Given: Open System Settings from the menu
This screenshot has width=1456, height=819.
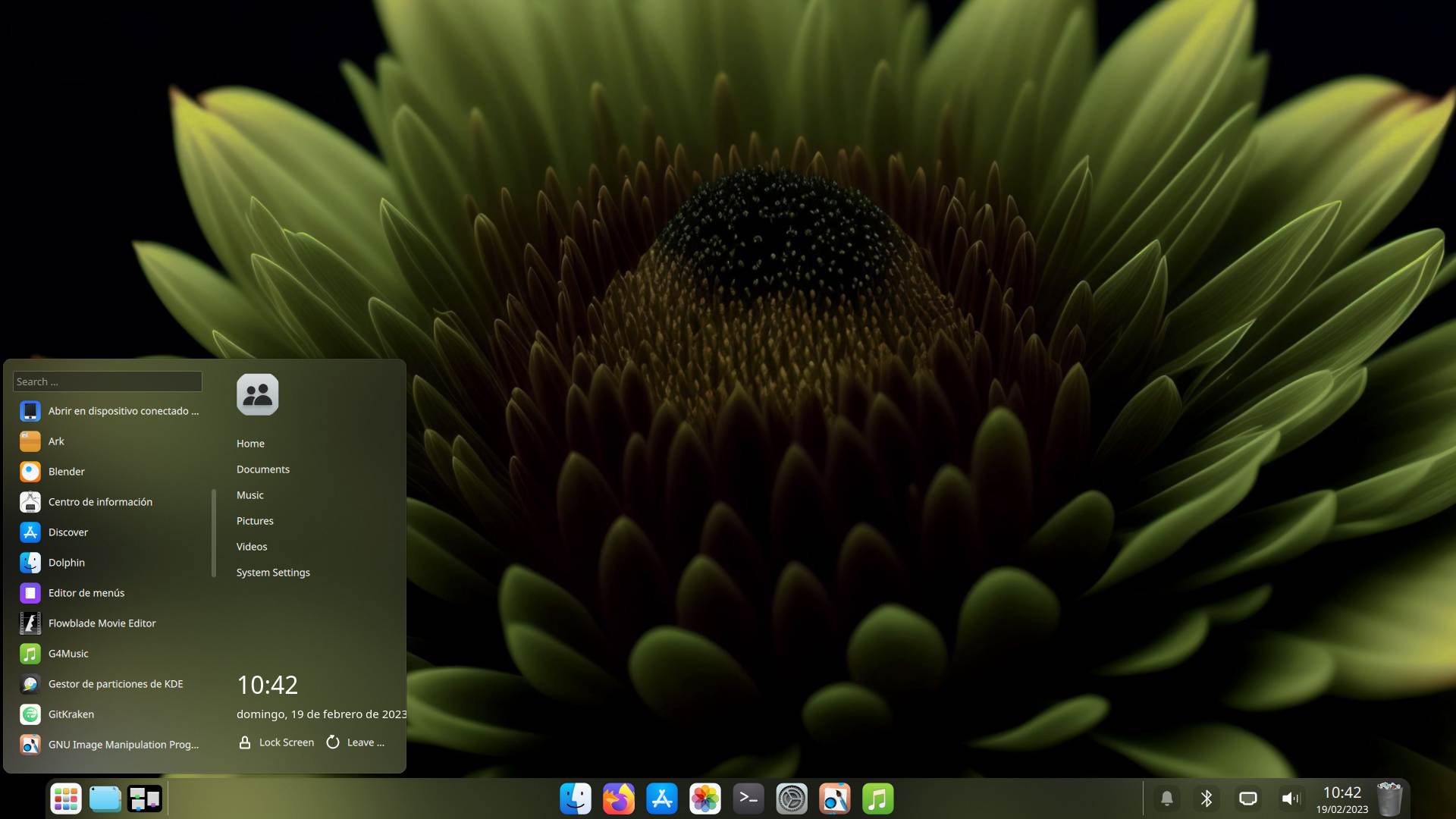Looking at the screenshot, I should tap(273, 573).
